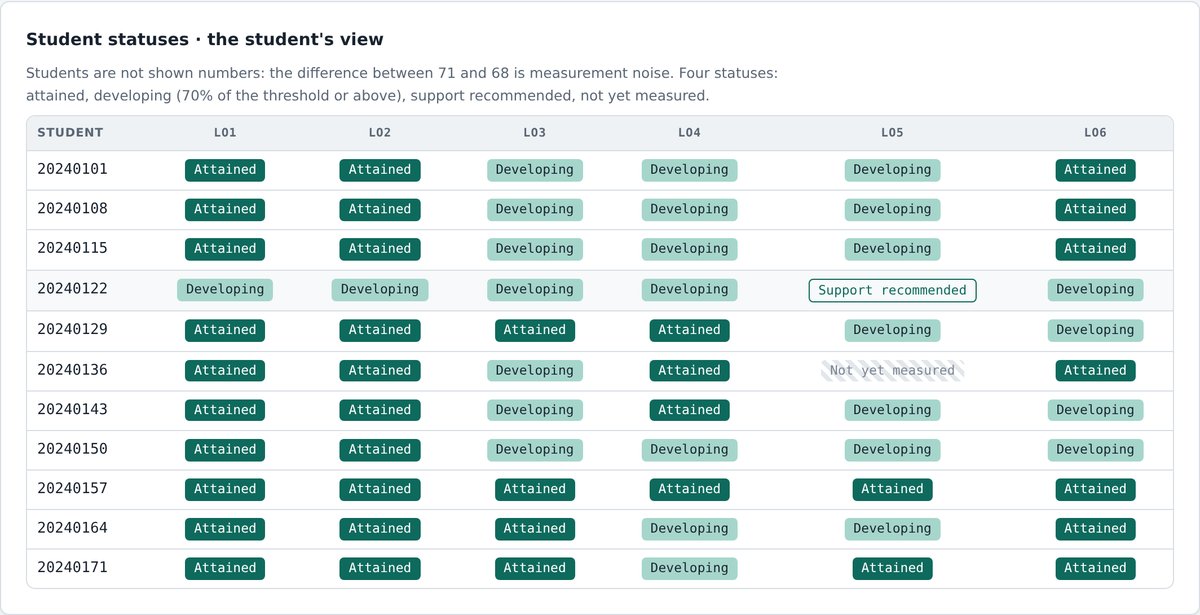The width and height of the screenshot is (1200, 615).
Task: Select student ID 20240115
Action: [72, 249]
